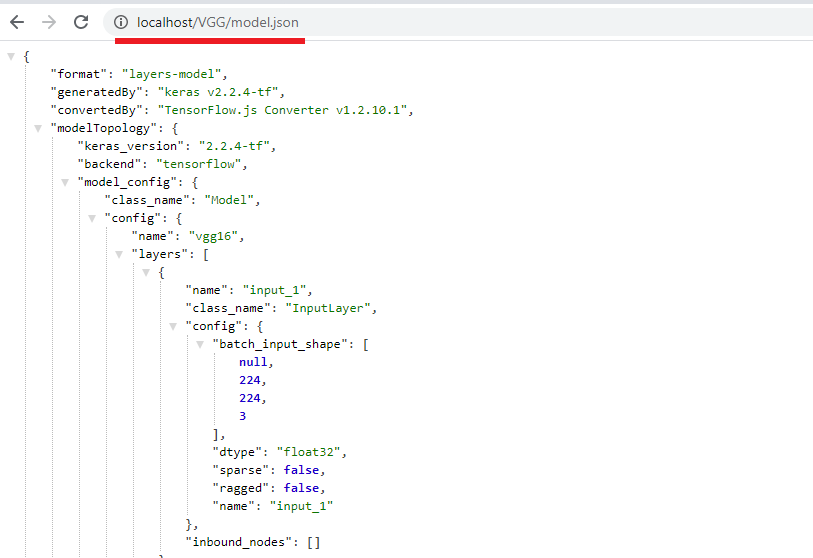Select the "keras_version" key
The height and width of the screenshot is (558, 813).
pyautogui.click(x=131, y=146)
